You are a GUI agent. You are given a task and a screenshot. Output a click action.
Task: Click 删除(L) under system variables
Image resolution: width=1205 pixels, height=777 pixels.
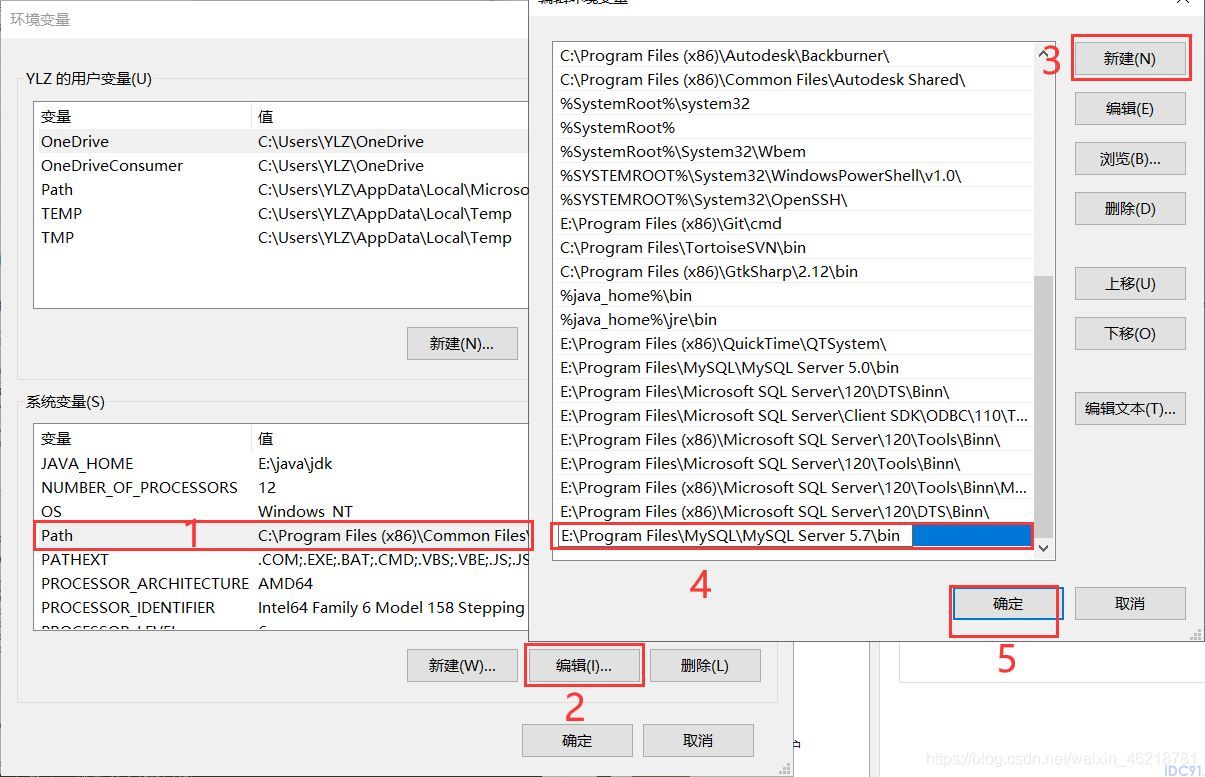(x=705, y=666)
